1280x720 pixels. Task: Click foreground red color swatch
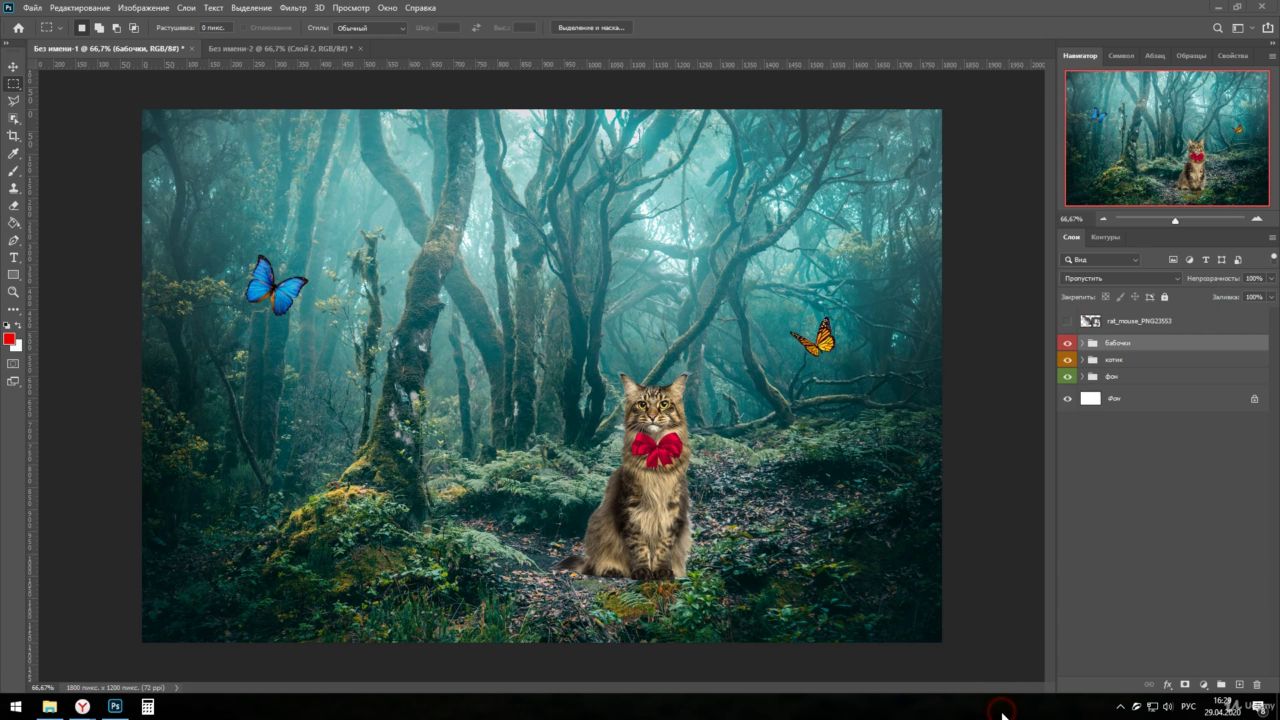[9, 339]
